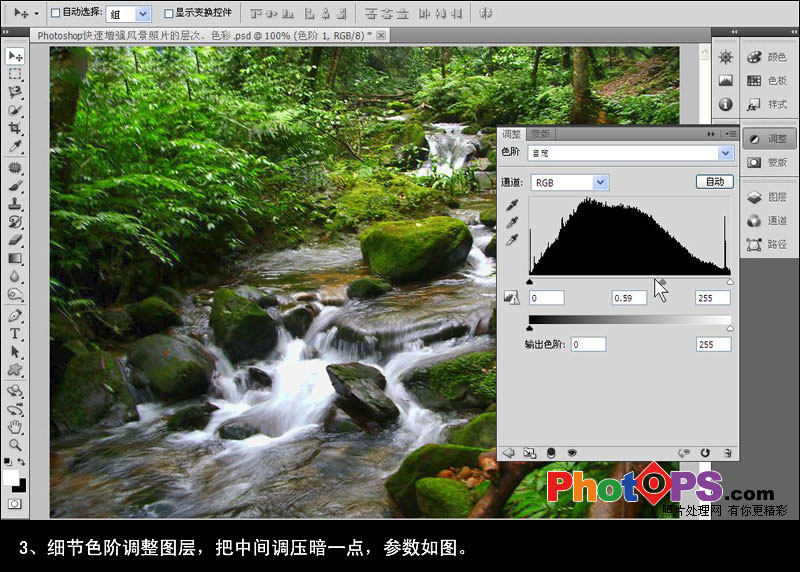
Task: Open the 色阶 preset dropdown
Action: [726, 153]
